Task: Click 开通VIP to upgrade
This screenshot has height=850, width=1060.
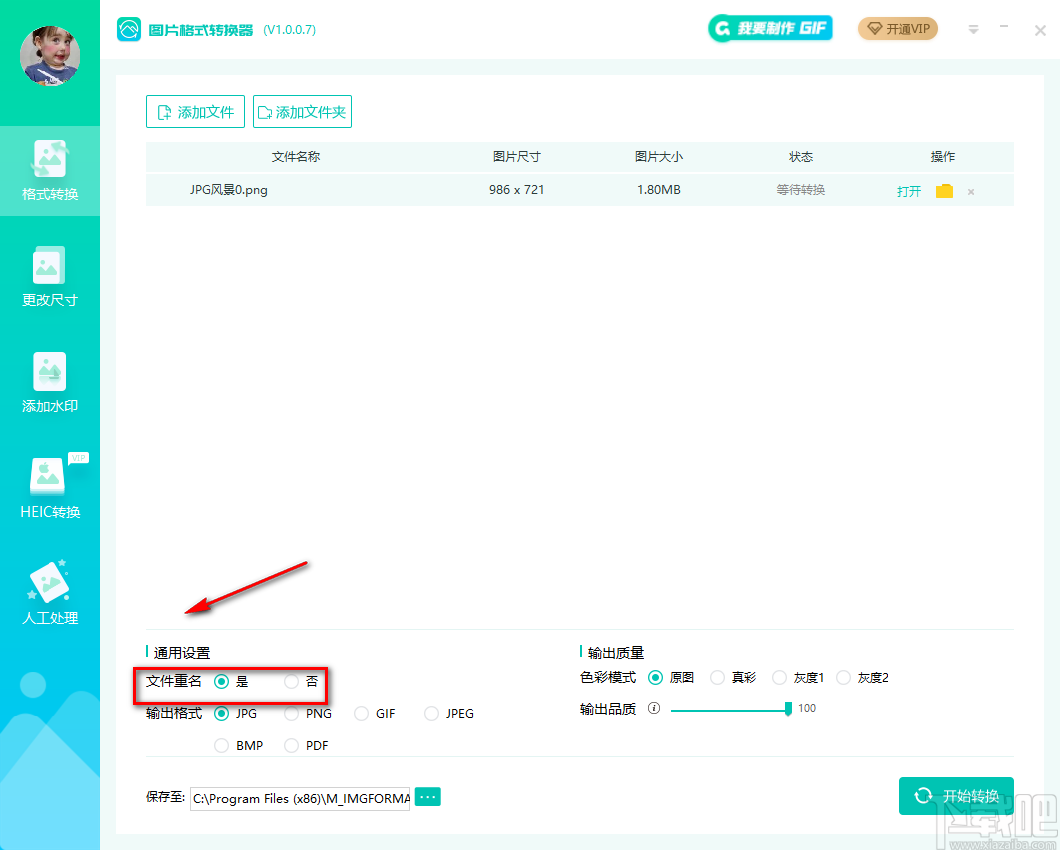Action: click(897, 29)
